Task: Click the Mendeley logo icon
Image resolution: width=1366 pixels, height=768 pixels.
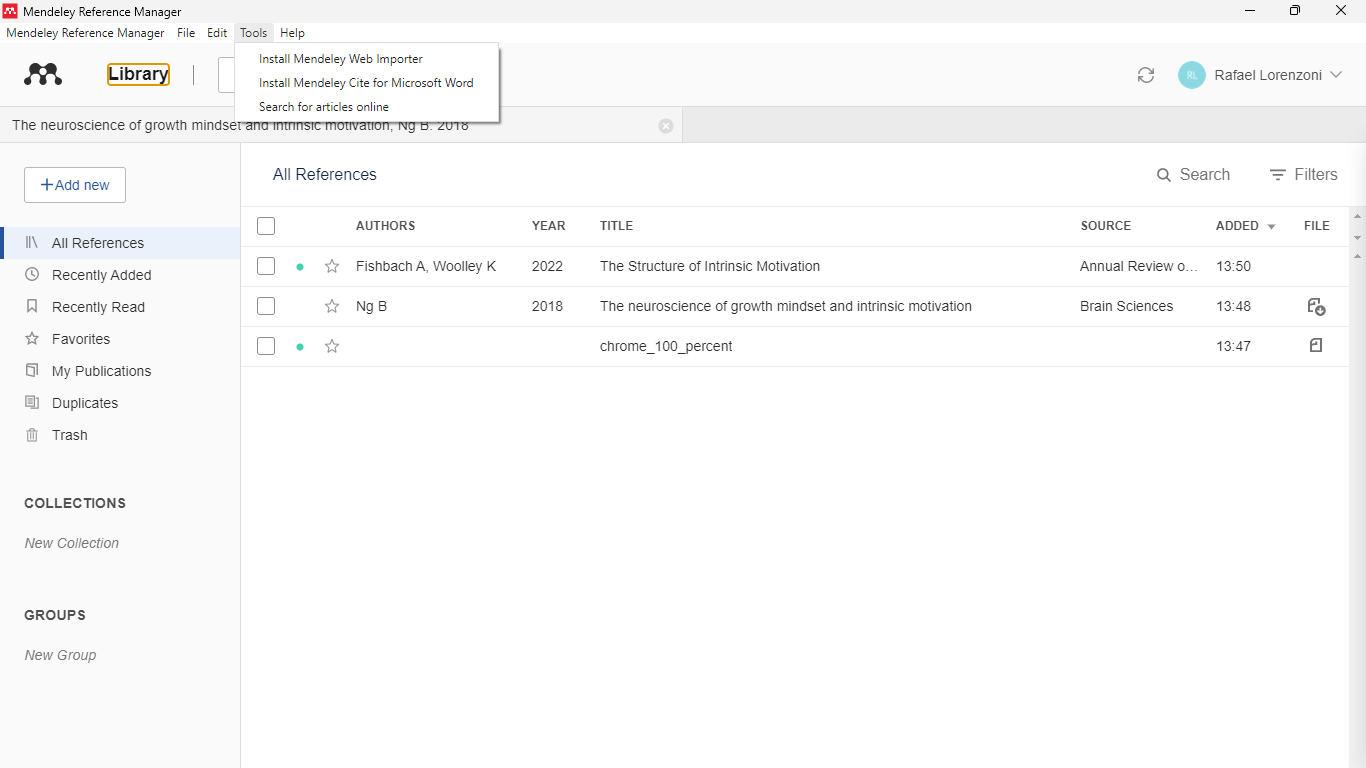Action: click(x=43, y=75)
